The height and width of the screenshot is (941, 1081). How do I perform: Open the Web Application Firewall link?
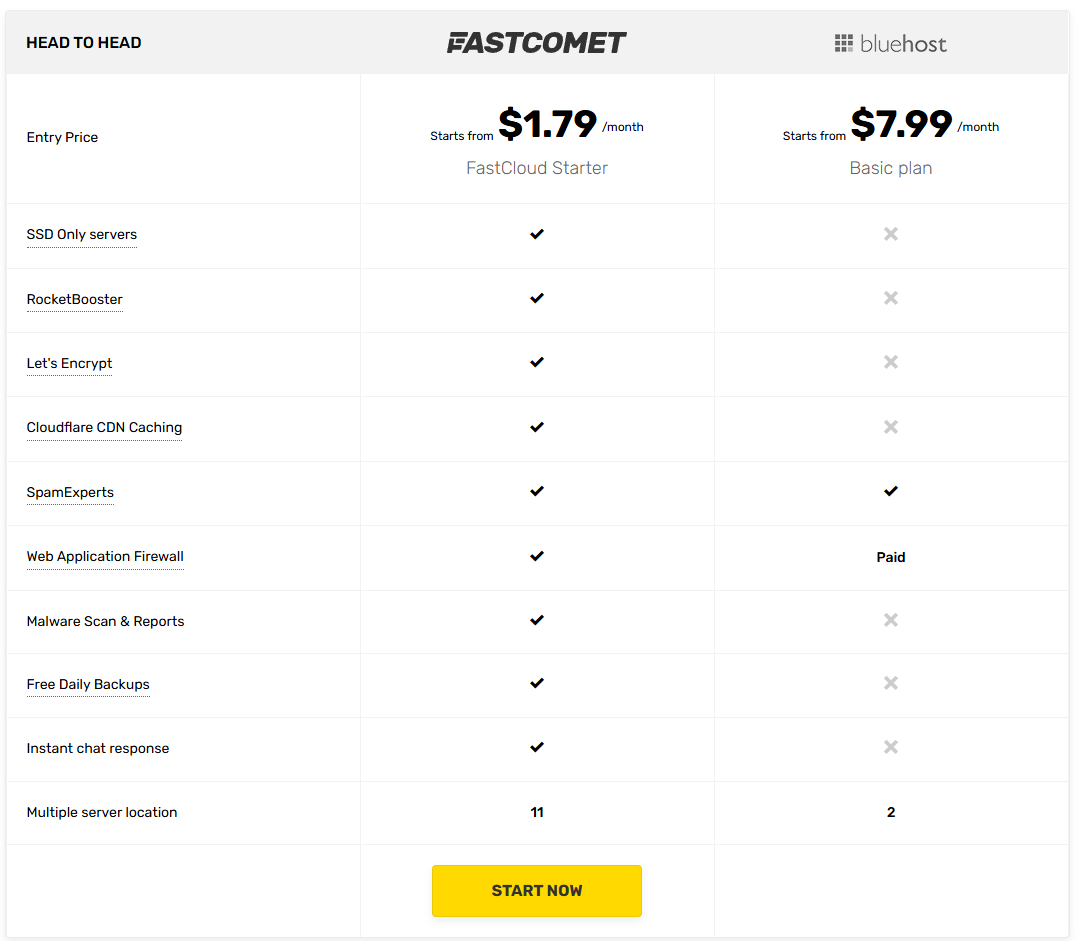point(105,556)
